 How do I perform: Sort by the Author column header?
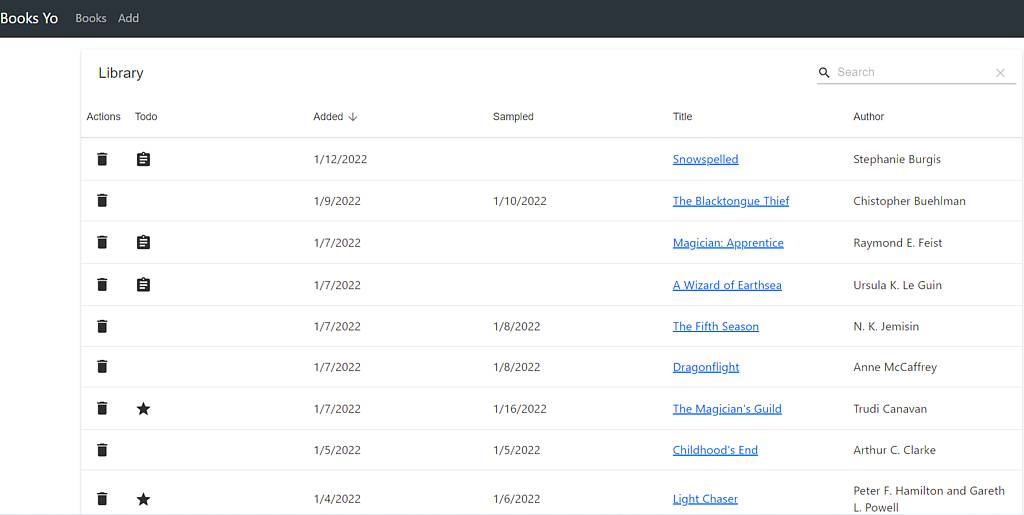[x=869, y=117]
